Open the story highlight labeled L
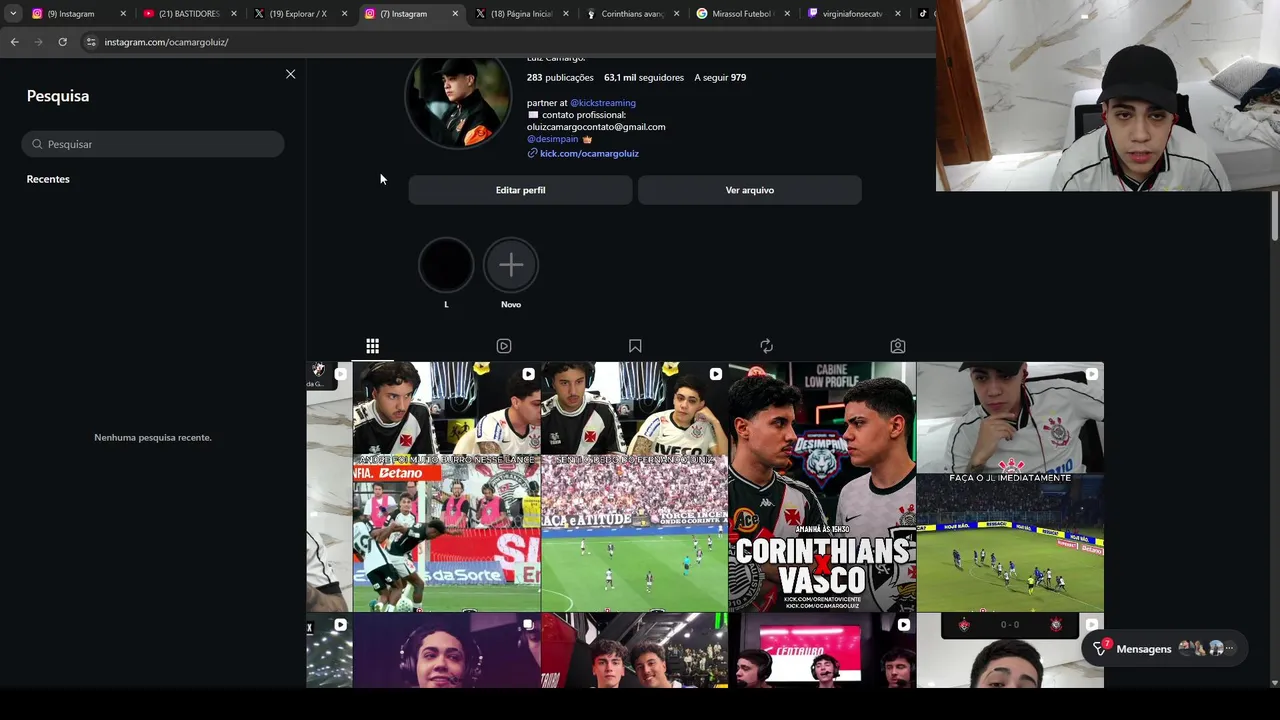 tap(446, 265)
